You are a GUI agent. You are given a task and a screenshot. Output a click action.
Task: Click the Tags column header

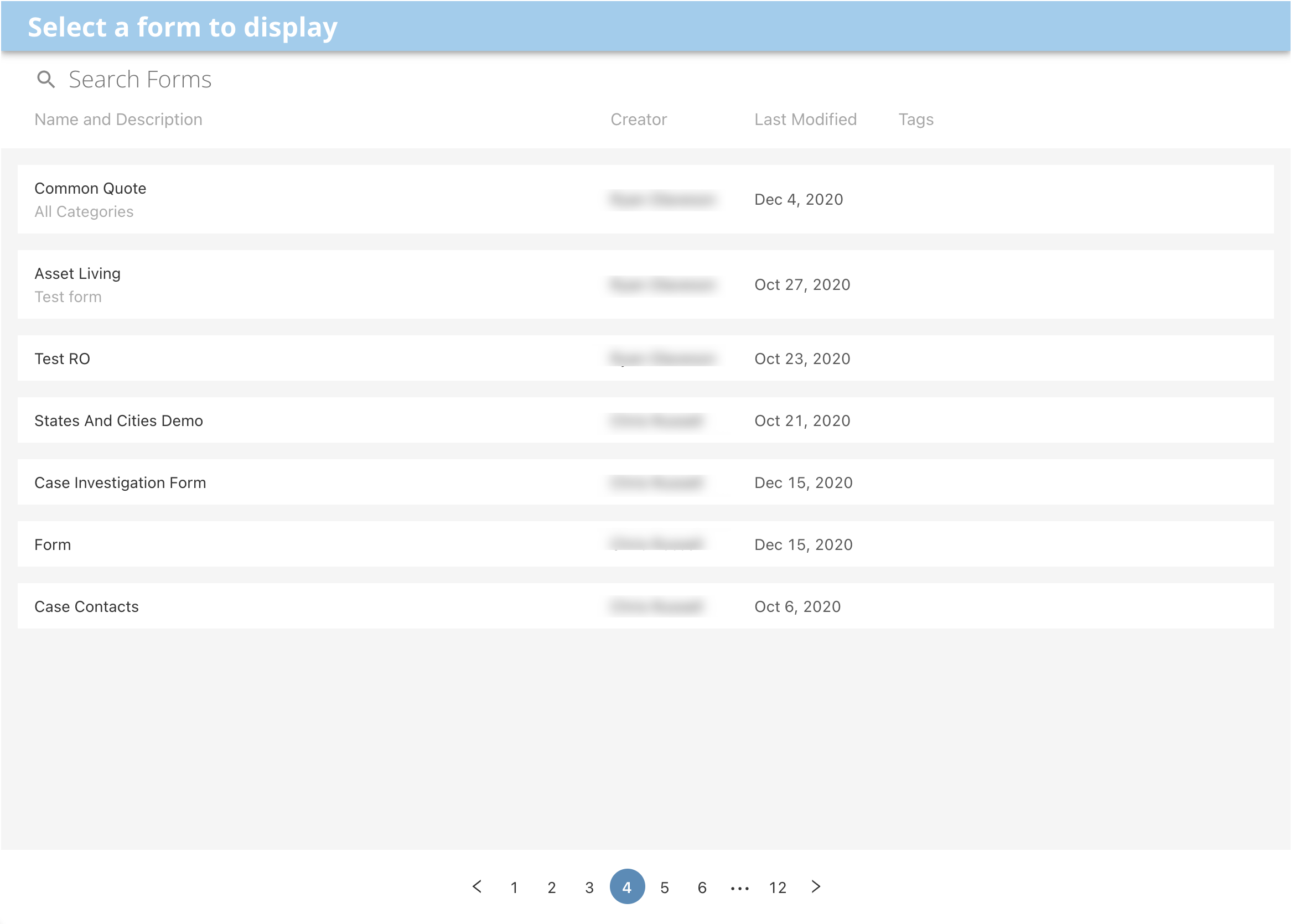915,119
